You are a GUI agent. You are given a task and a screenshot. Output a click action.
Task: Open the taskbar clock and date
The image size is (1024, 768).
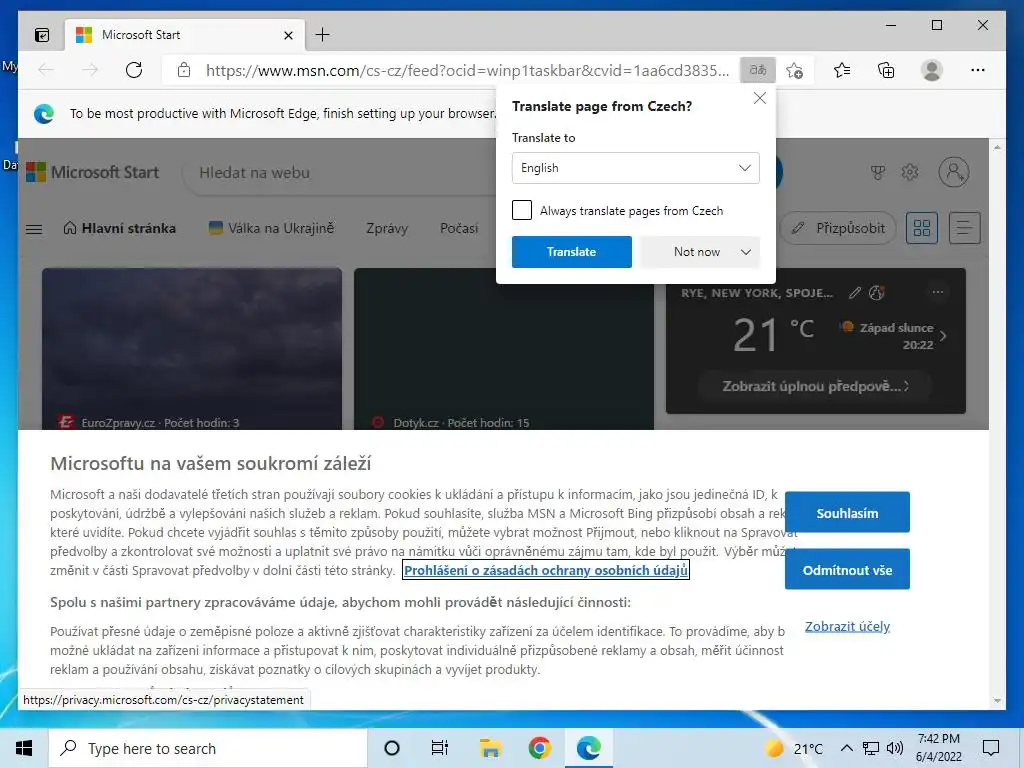[938, 748]
